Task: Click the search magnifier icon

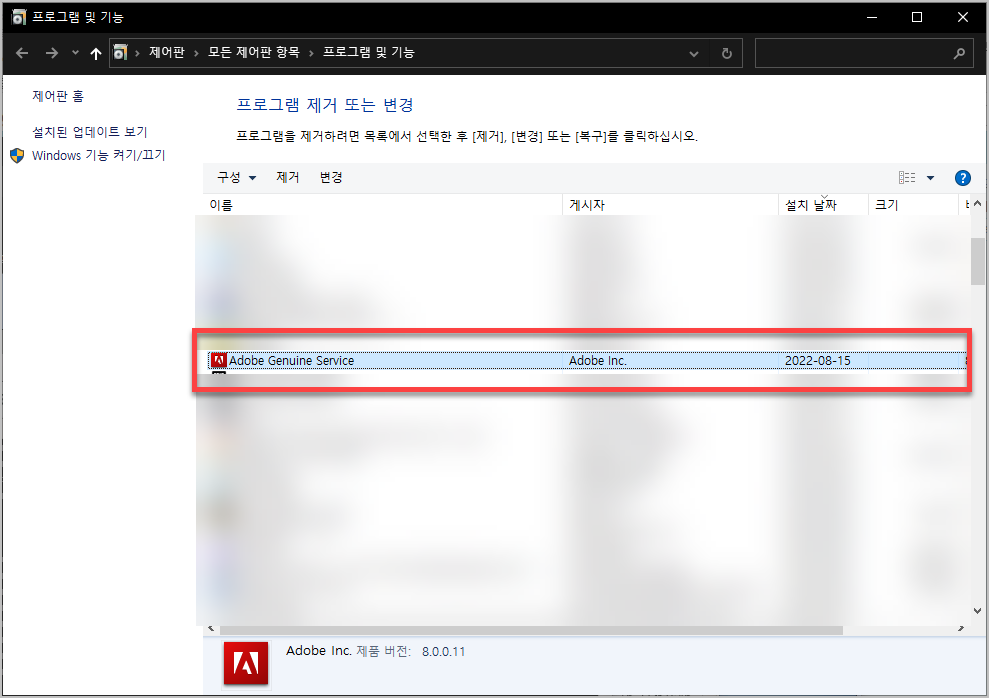Action: pyautogui.click(x=959, y=54)
